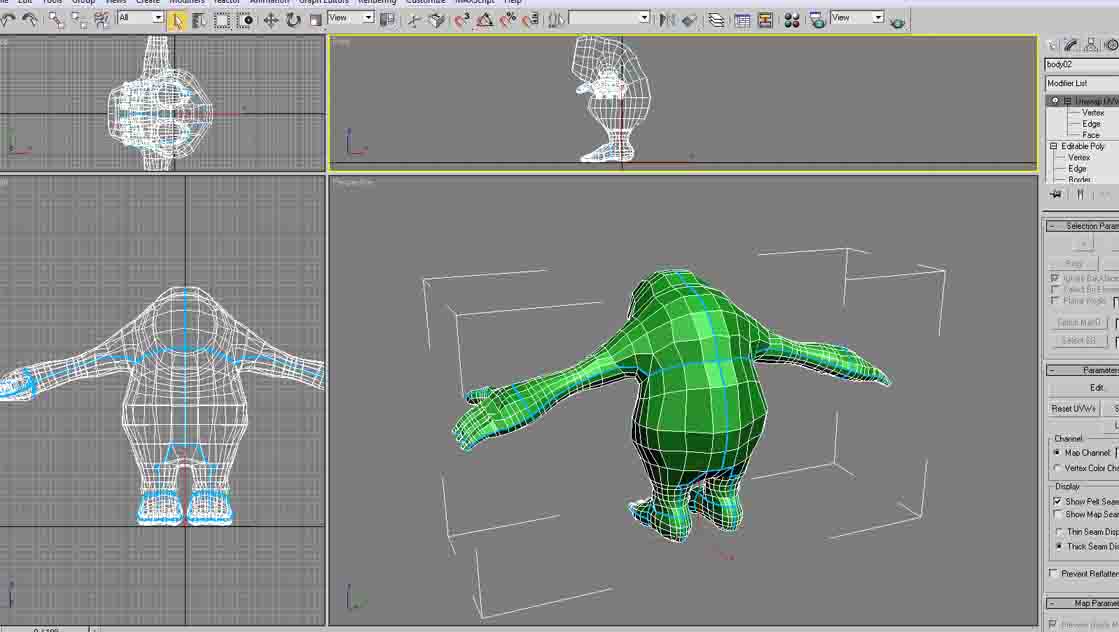Open the Material Editor icon
The width and height of the screenshot is (1119, 632).
pyautogui.click(x=791, y=20)
